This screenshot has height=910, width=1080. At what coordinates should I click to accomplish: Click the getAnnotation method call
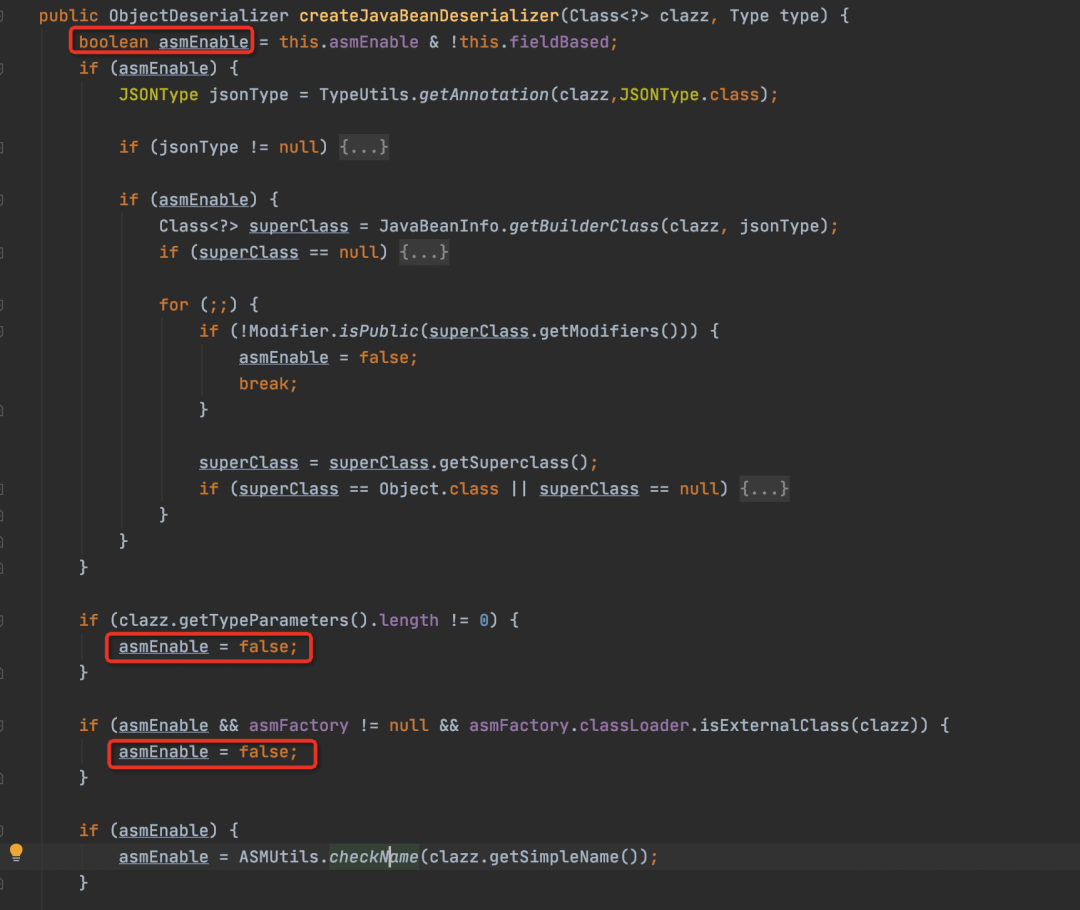click(x=484, y=94)
